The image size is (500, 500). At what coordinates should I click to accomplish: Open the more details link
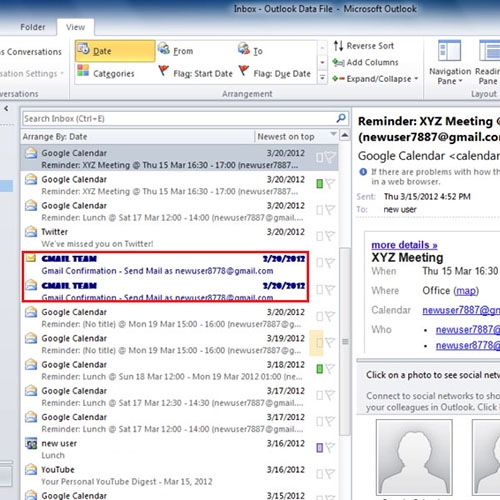tap(404, 245)
